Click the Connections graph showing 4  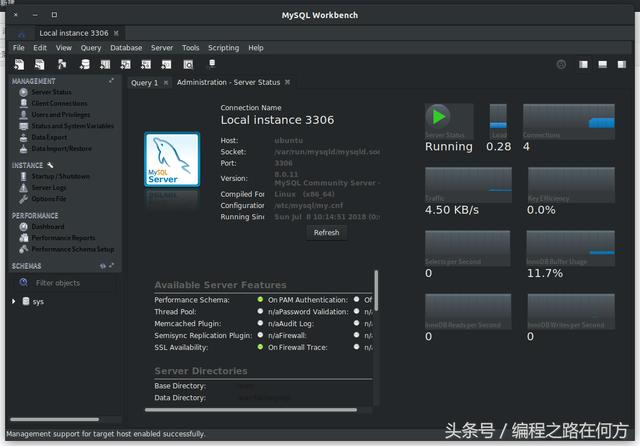point(569,121)
